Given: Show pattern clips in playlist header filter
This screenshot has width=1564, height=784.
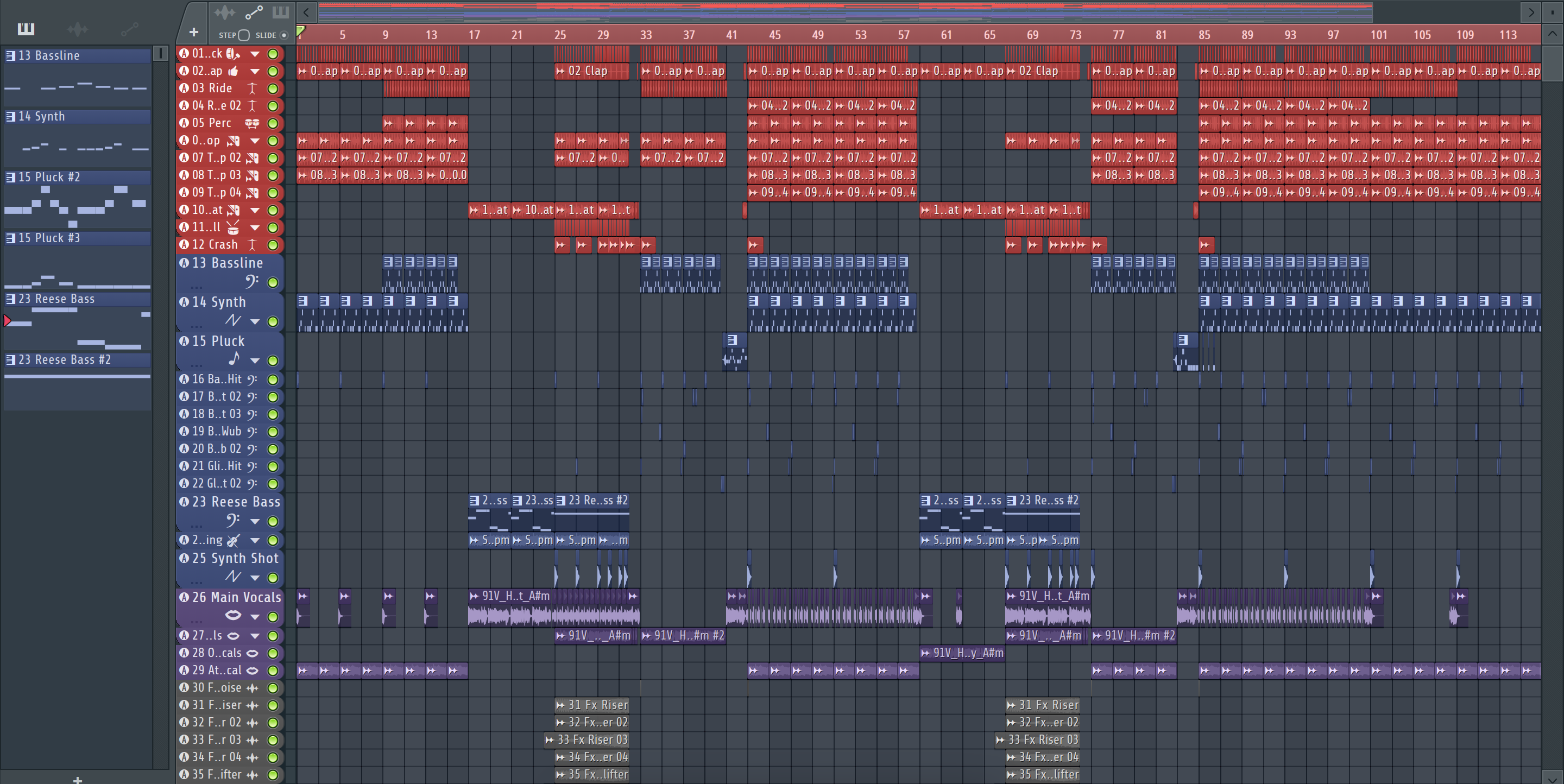Looking at the screenshot, I should coord(281,12).
